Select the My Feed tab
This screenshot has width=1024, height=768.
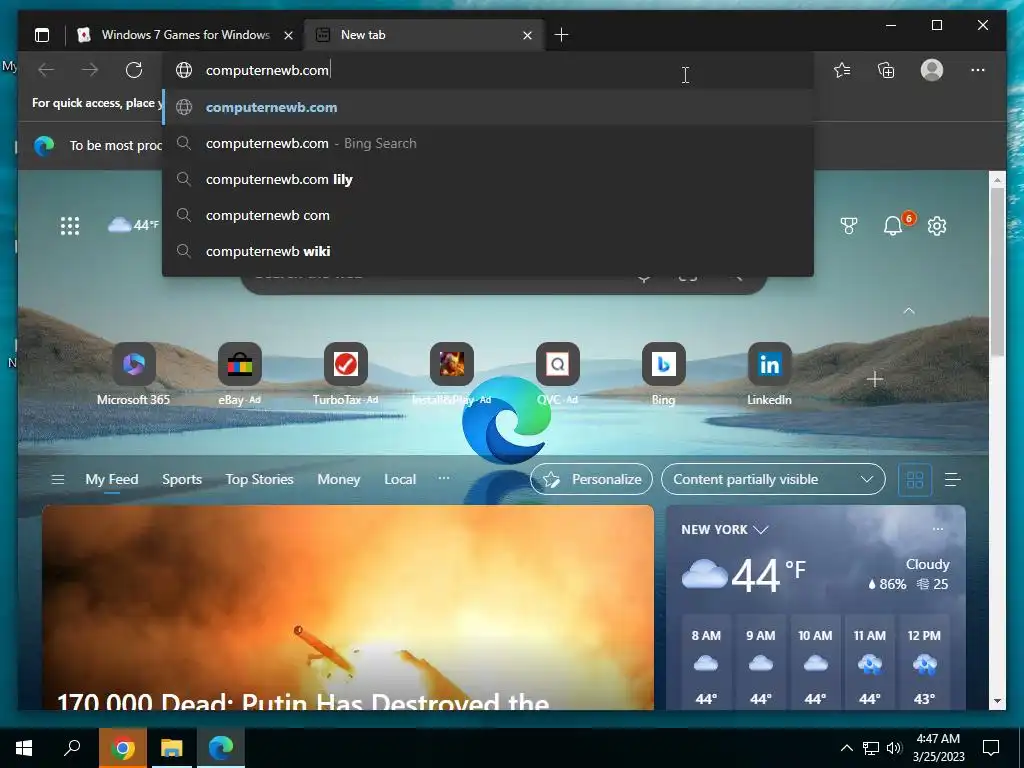pos(112,479)
